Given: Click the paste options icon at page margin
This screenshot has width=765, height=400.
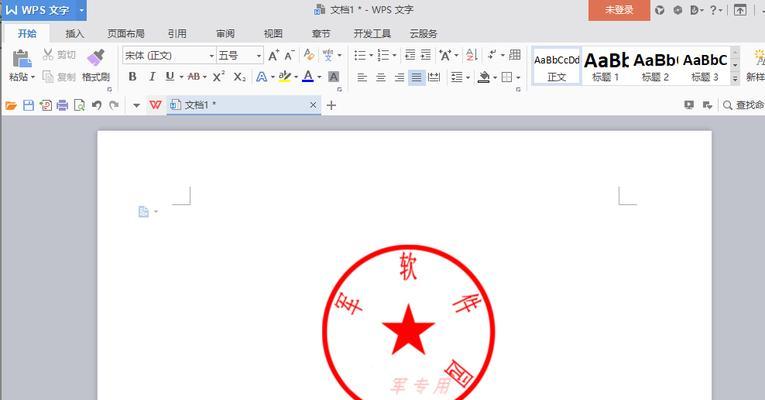Looking at the screenshot, I should point(143,211).
